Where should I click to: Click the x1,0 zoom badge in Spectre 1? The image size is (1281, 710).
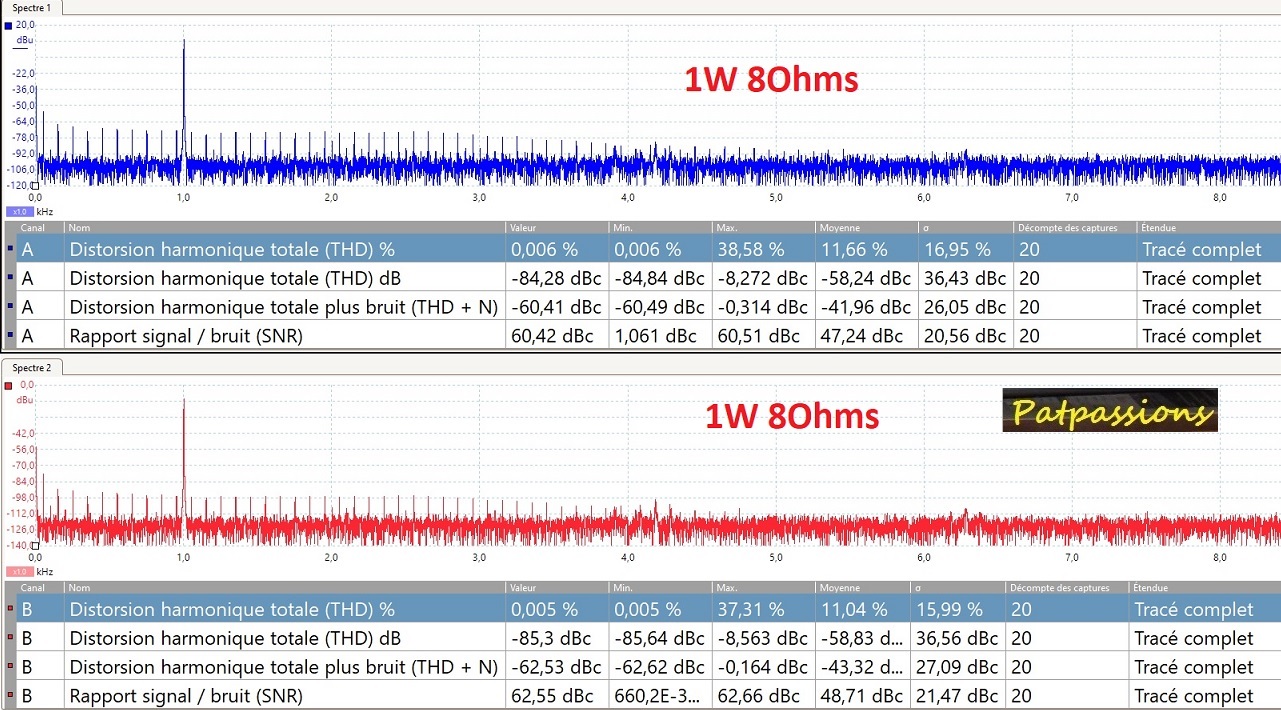click(x=19, y=212)
